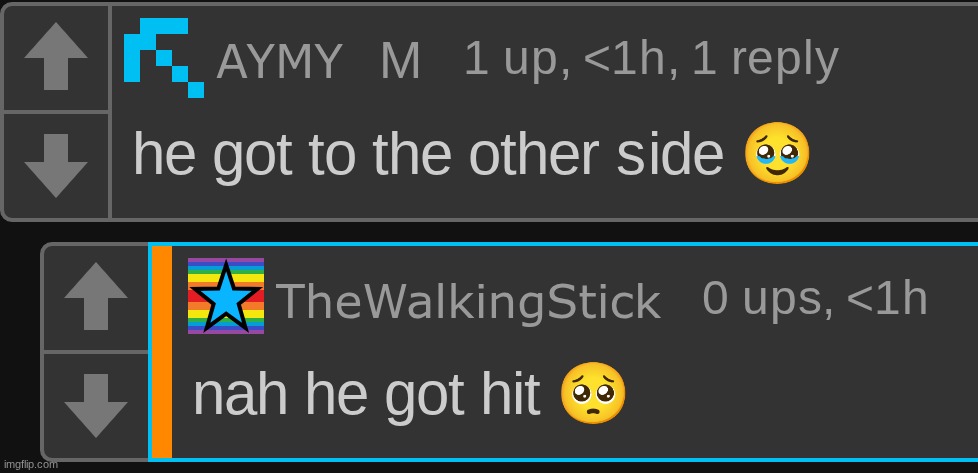978x473 pixels.
Task: Open TheWalkingStick's rainbow star avatar
Action: coord(226,296)
